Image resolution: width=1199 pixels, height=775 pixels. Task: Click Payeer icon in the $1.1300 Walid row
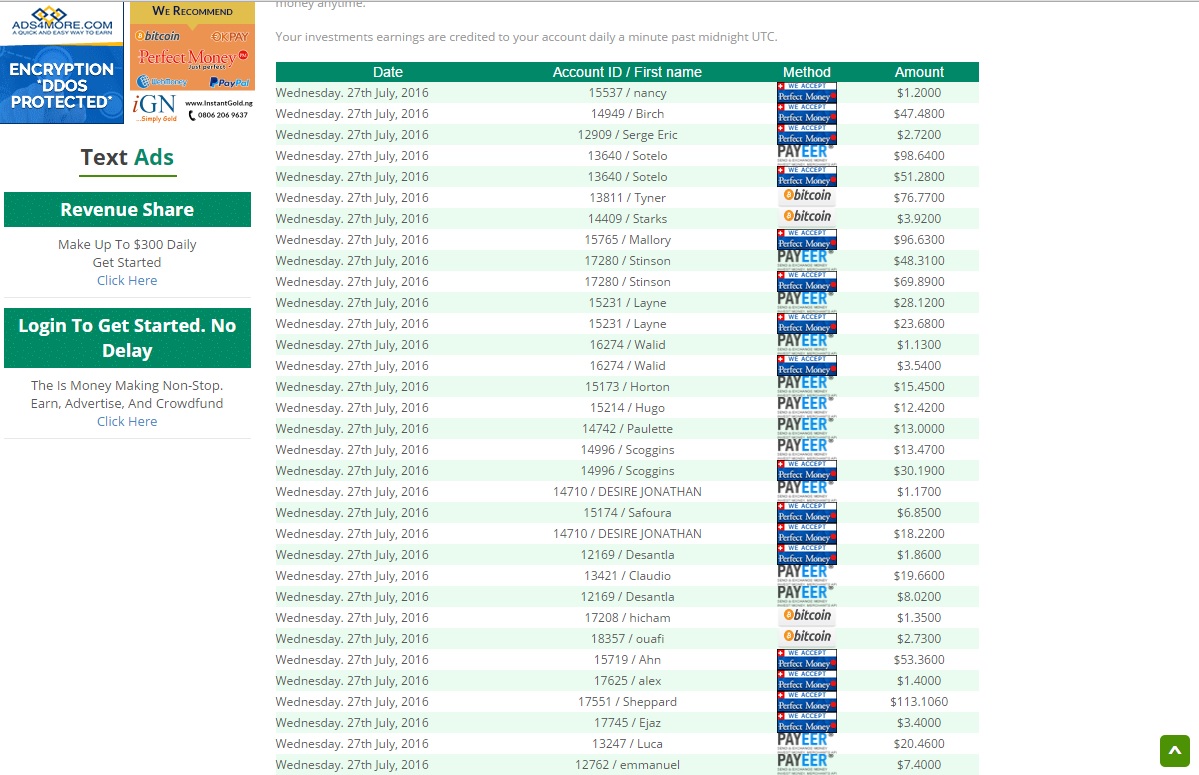(x=807, y=344)
